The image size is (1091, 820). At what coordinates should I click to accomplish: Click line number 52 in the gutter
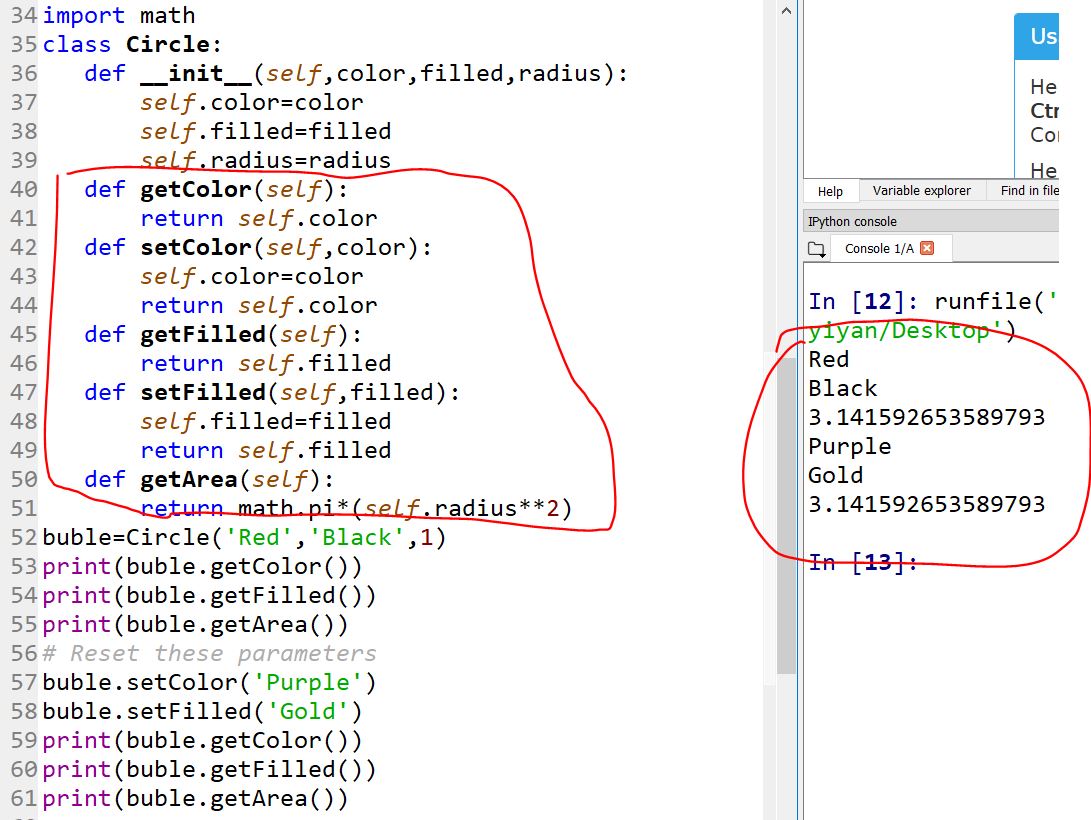pos(24,537)
